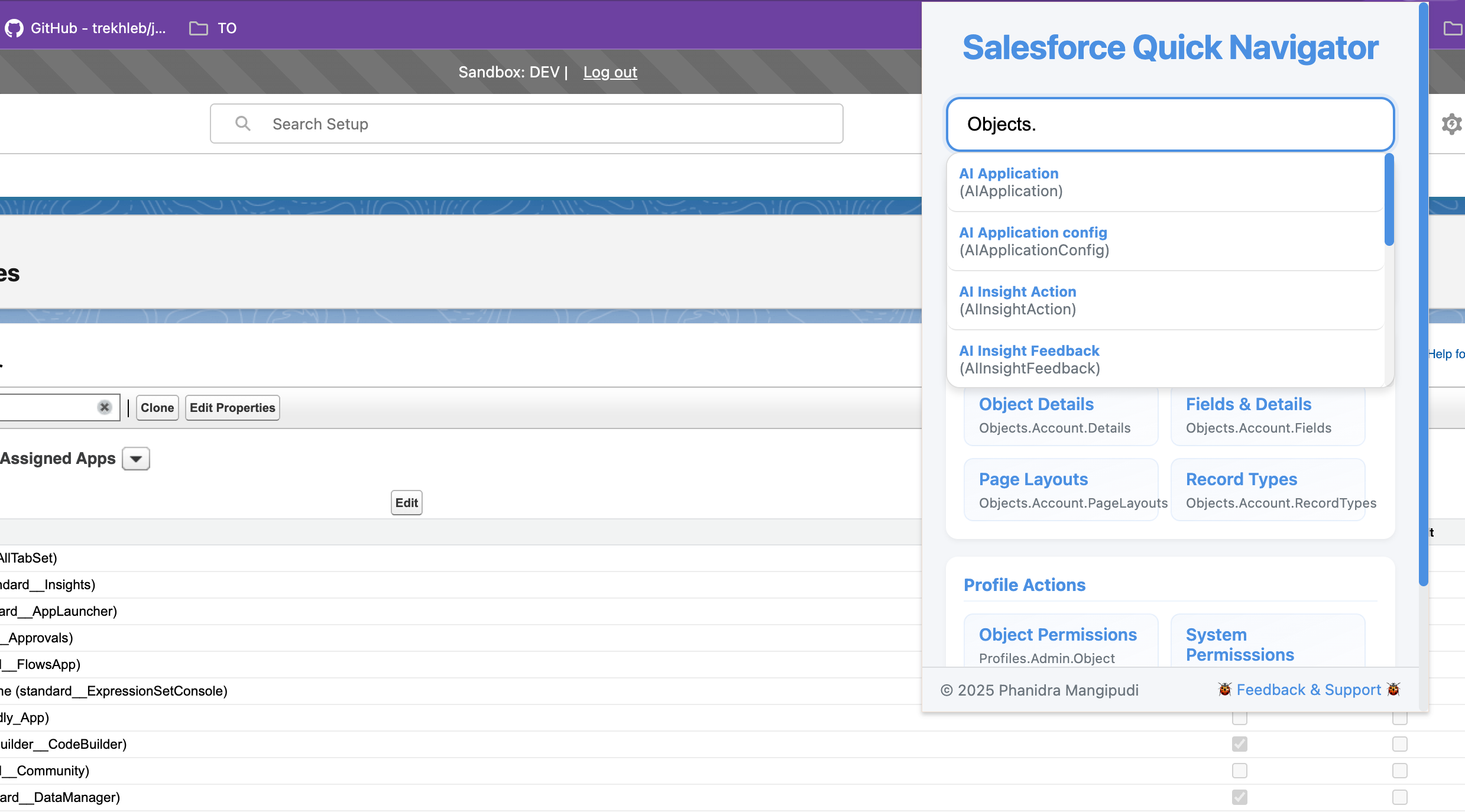Click the Search Setup magnifier icon
This screenshot has width=1465, height=812.
tap(243, 124)
